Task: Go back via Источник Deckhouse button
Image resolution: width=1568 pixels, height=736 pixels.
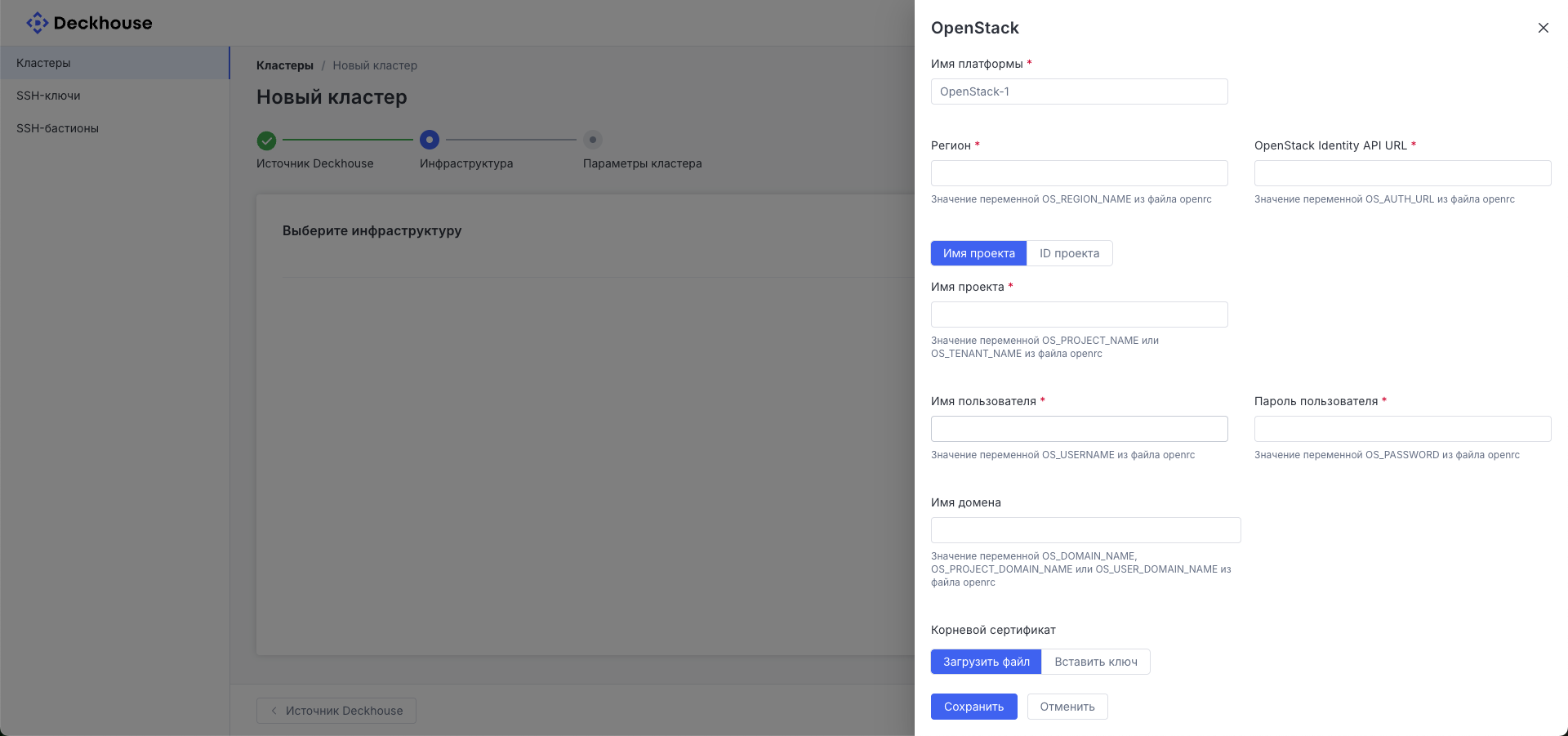Action: click(x=336, y=711)
